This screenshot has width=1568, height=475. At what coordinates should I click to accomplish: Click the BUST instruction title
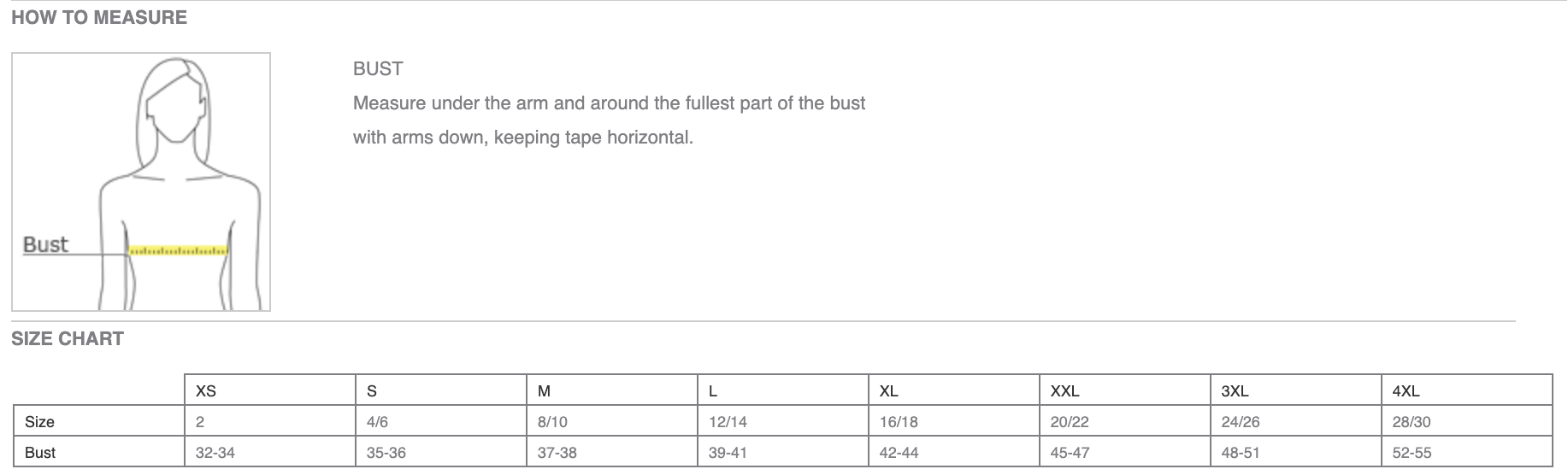click(x=378, y=68)
